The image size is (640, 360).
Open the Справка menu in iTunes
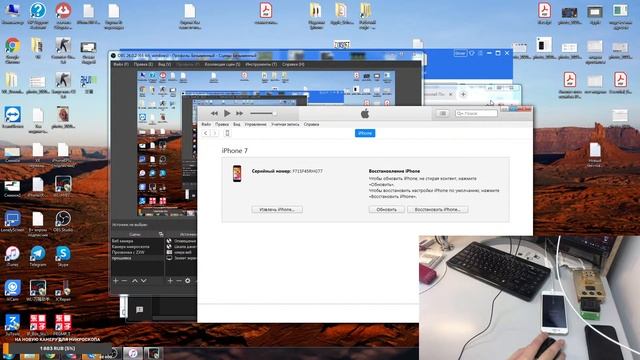pos(311,124)
